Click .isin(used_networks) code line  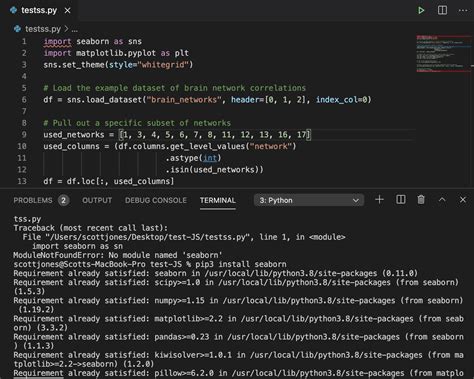click(x=214, y=170)
